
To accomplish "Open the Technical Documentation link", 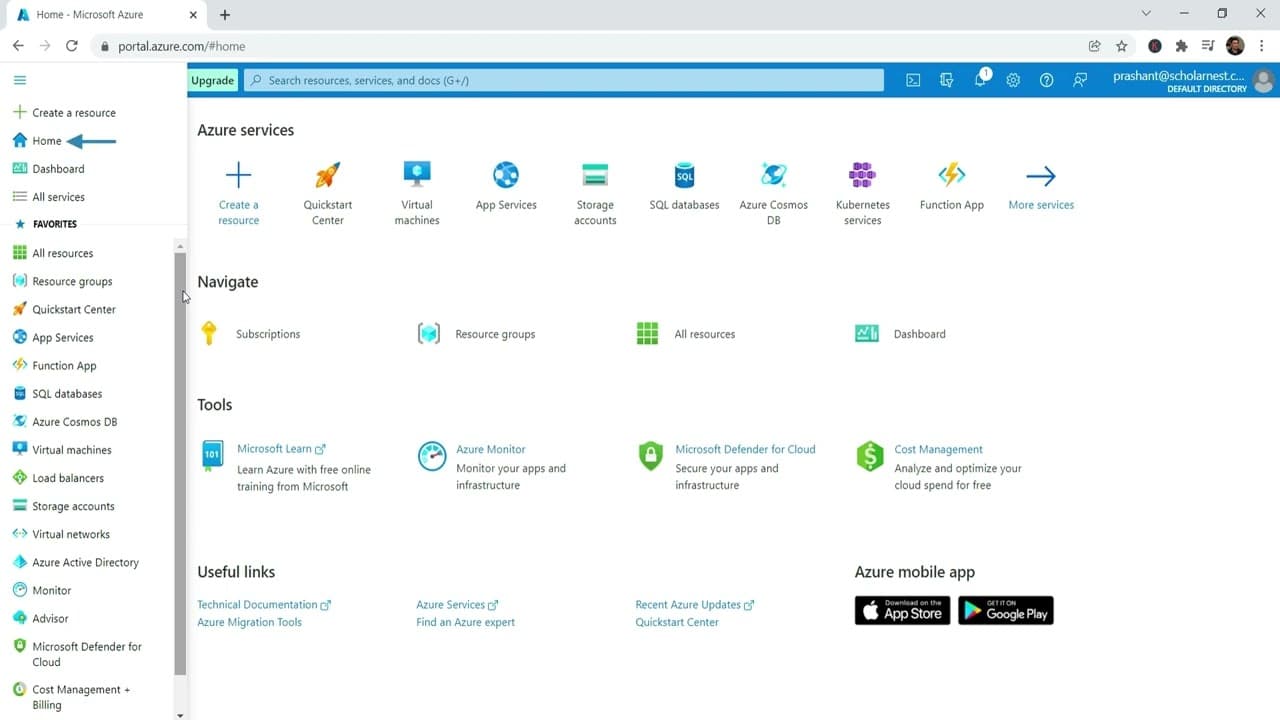I will (x=264, y=605).
